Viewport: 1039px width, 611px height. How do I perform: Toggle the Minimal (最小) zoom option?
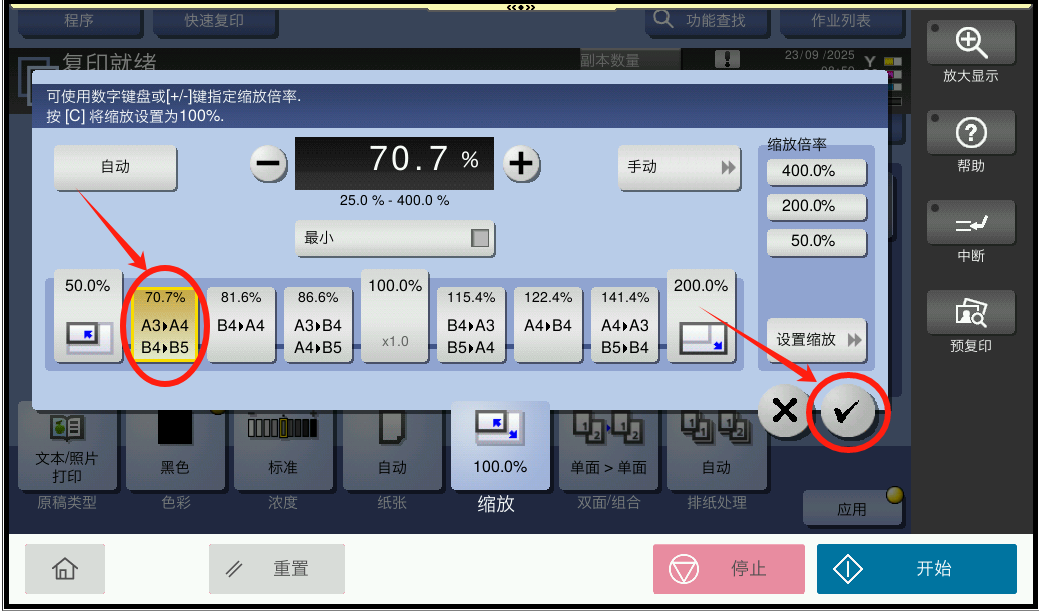pos(395,238)
